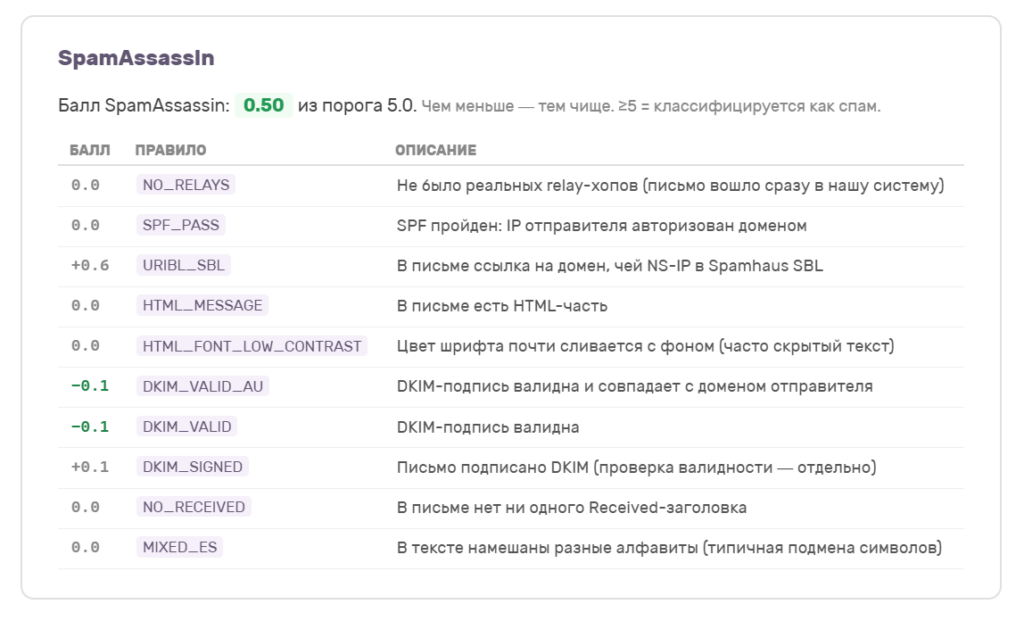Click the -0.1 score of DKIM_VALID_AU
Viewport: 1024px width, 621px height.
[90, 386]
